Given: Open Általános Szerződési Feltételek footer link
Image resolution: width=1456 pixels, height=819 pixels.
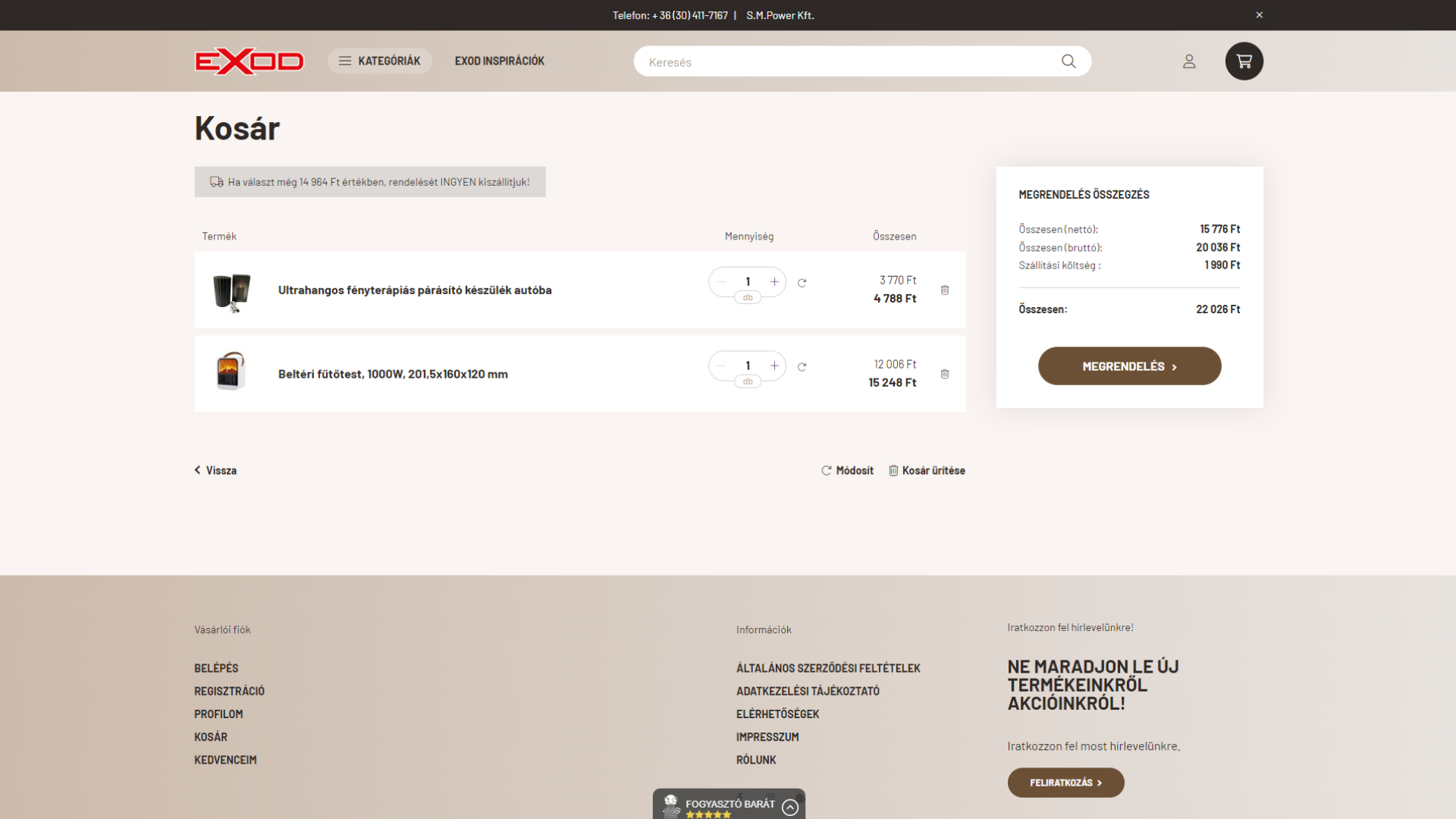Looking at the screenshot, I should 827,668.
